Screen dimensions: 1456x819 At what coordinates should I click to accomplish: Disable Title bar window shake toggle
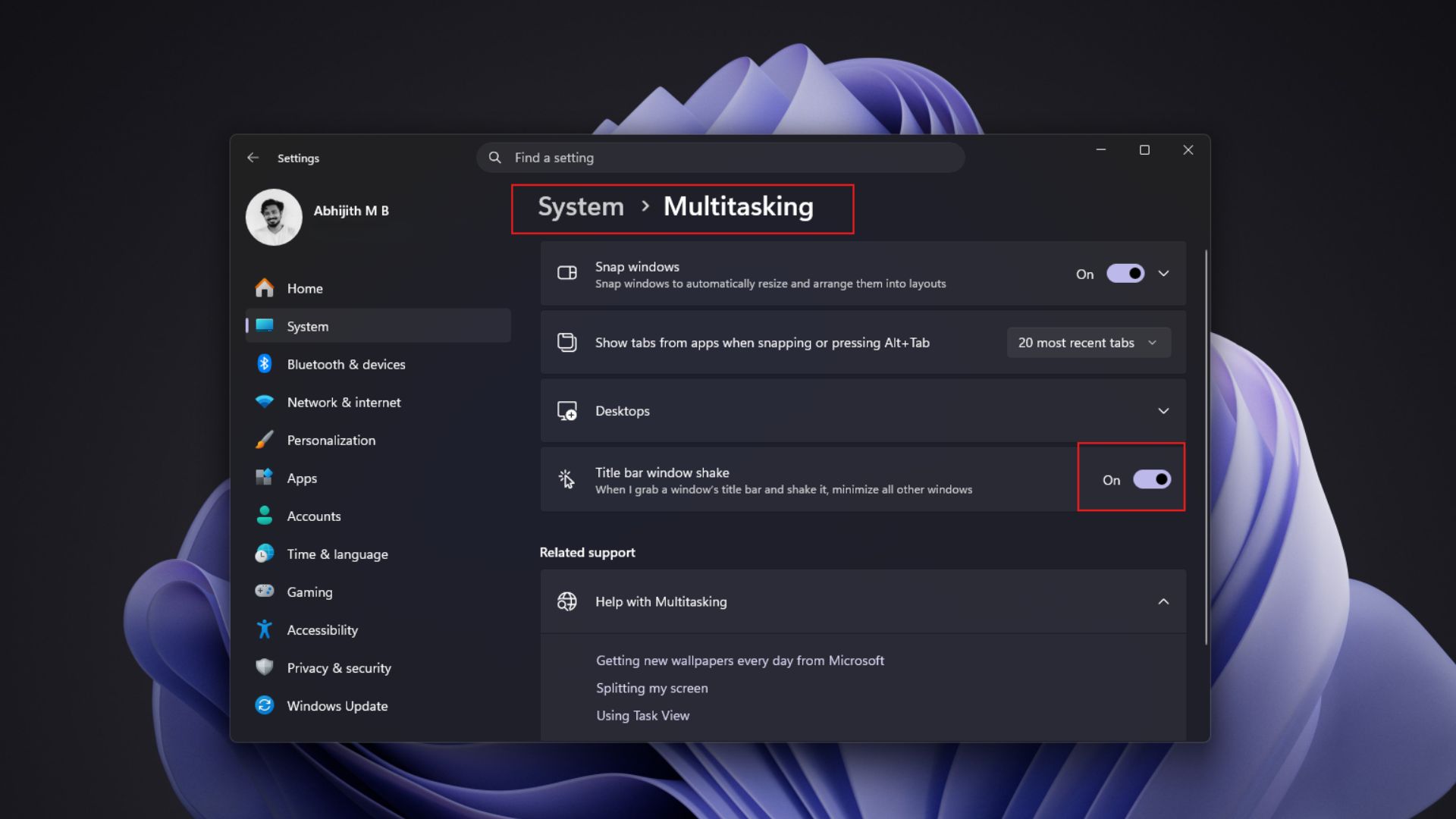click(1152, 479)
